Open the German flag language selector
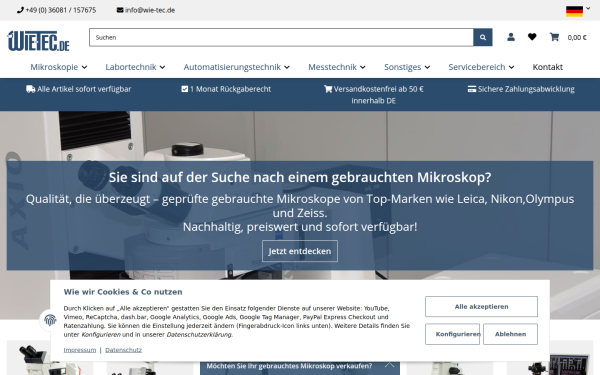Viewport: 600px width, 375px height. pyautogui.click(x=578, y=10)
